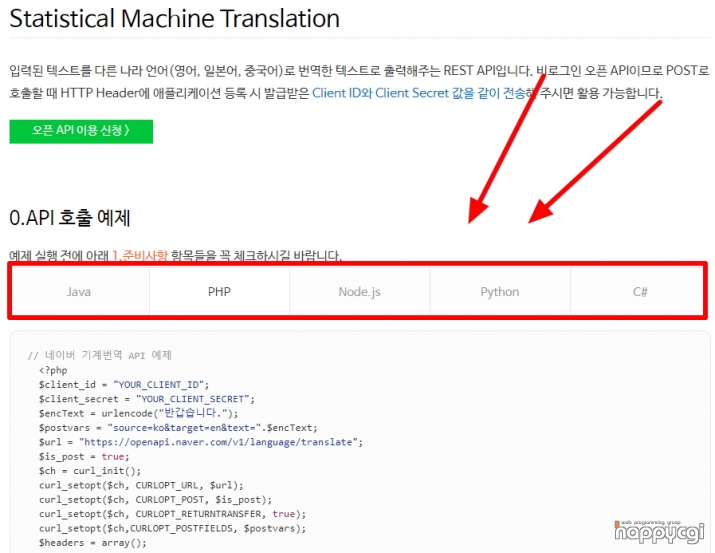Click the $is_post = true code line

click(x=84, y=457)
